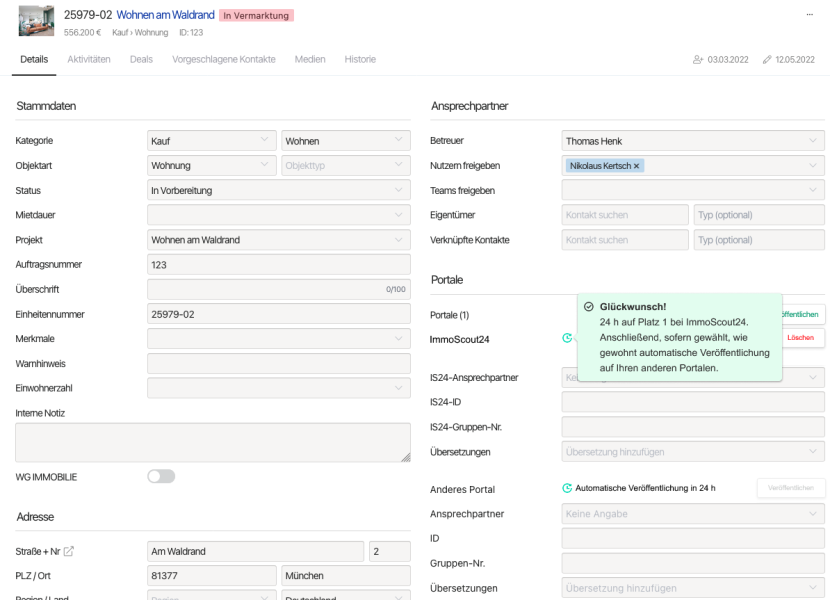Click the Verknüpfte Kontakte Typ field
830x600 pixels.
click(759, 240)
